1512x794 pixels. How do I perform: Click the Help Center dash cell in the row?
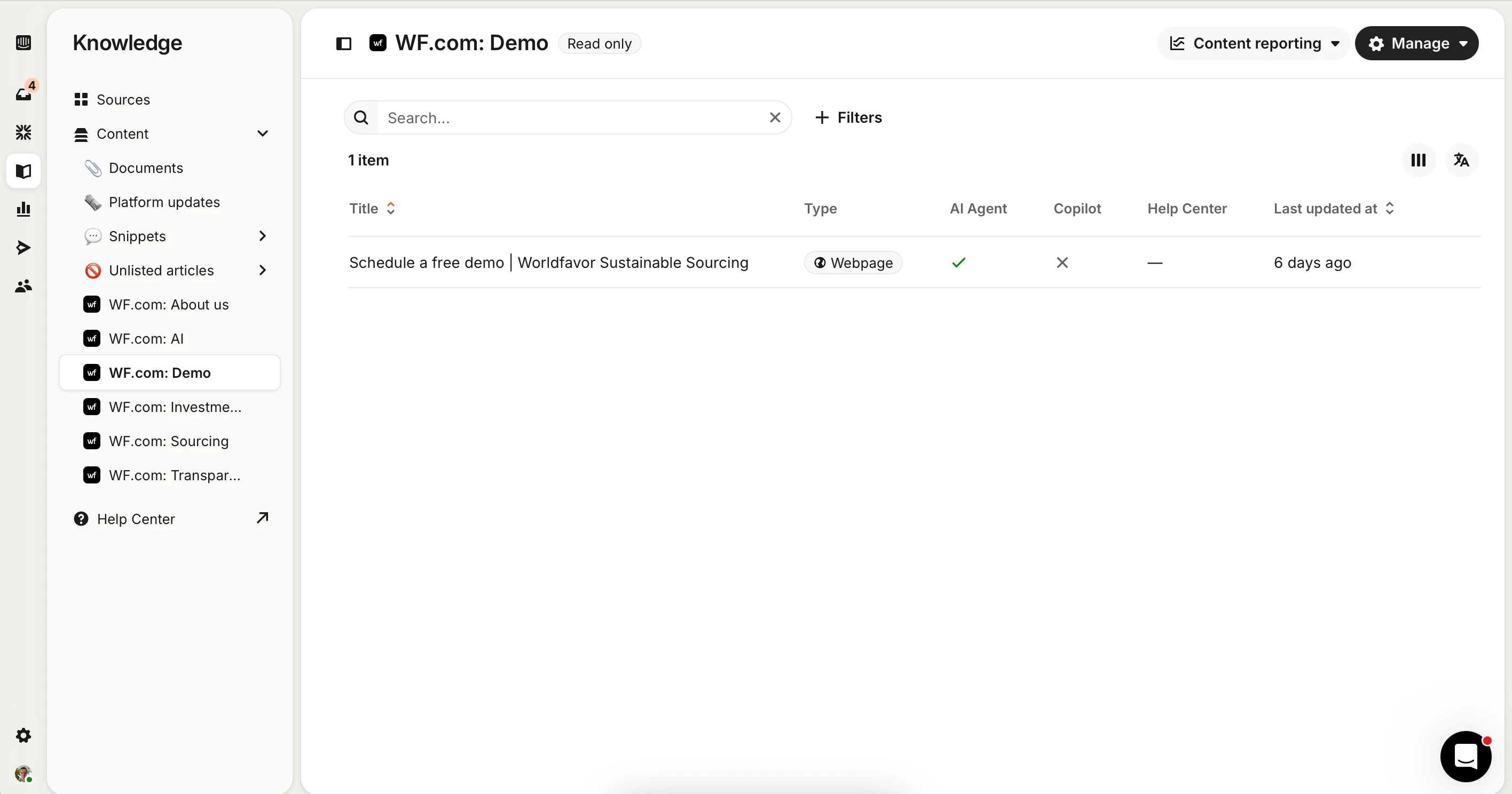pyautogui.click(x=1155, y=263)
